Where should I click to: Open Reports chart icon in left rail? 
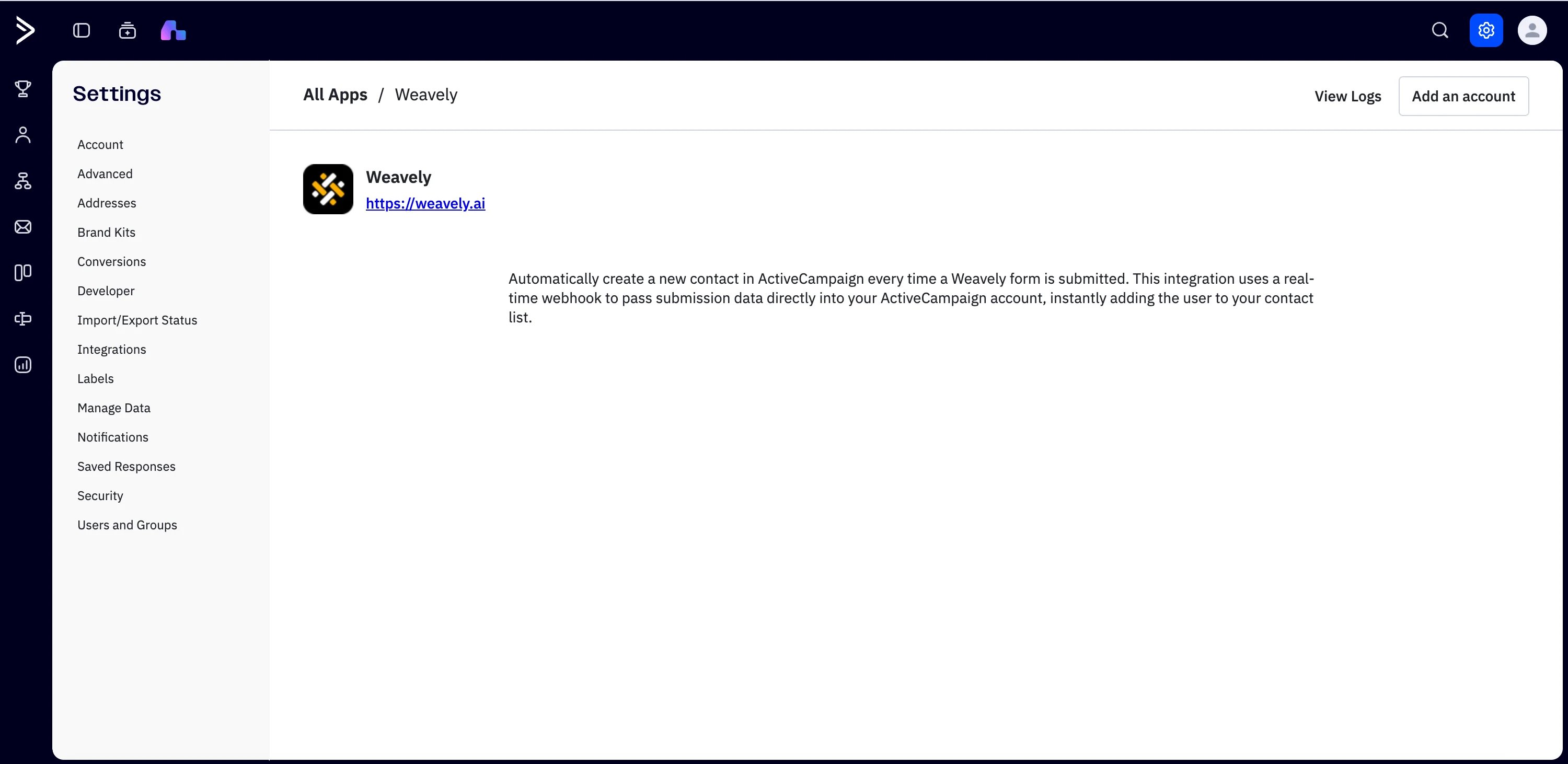[x=23, y=365]
